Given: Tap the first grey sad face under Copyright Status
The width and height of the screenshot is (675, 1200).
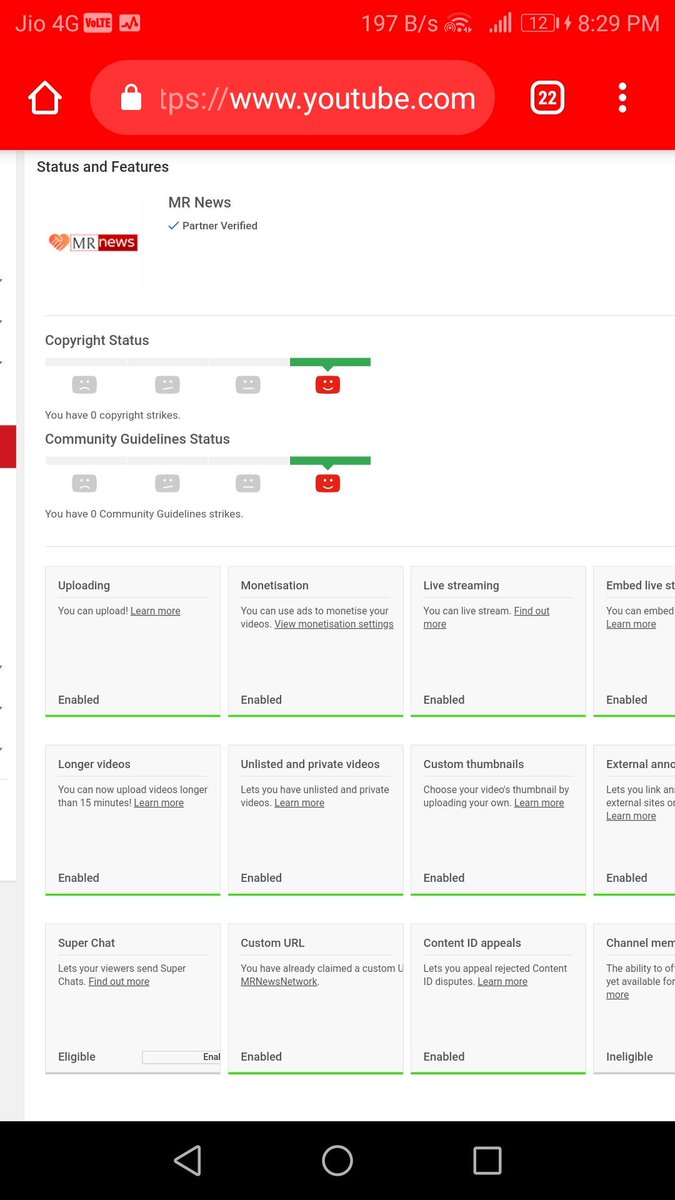Looking at the screenshot, I should tap(85, 385).
